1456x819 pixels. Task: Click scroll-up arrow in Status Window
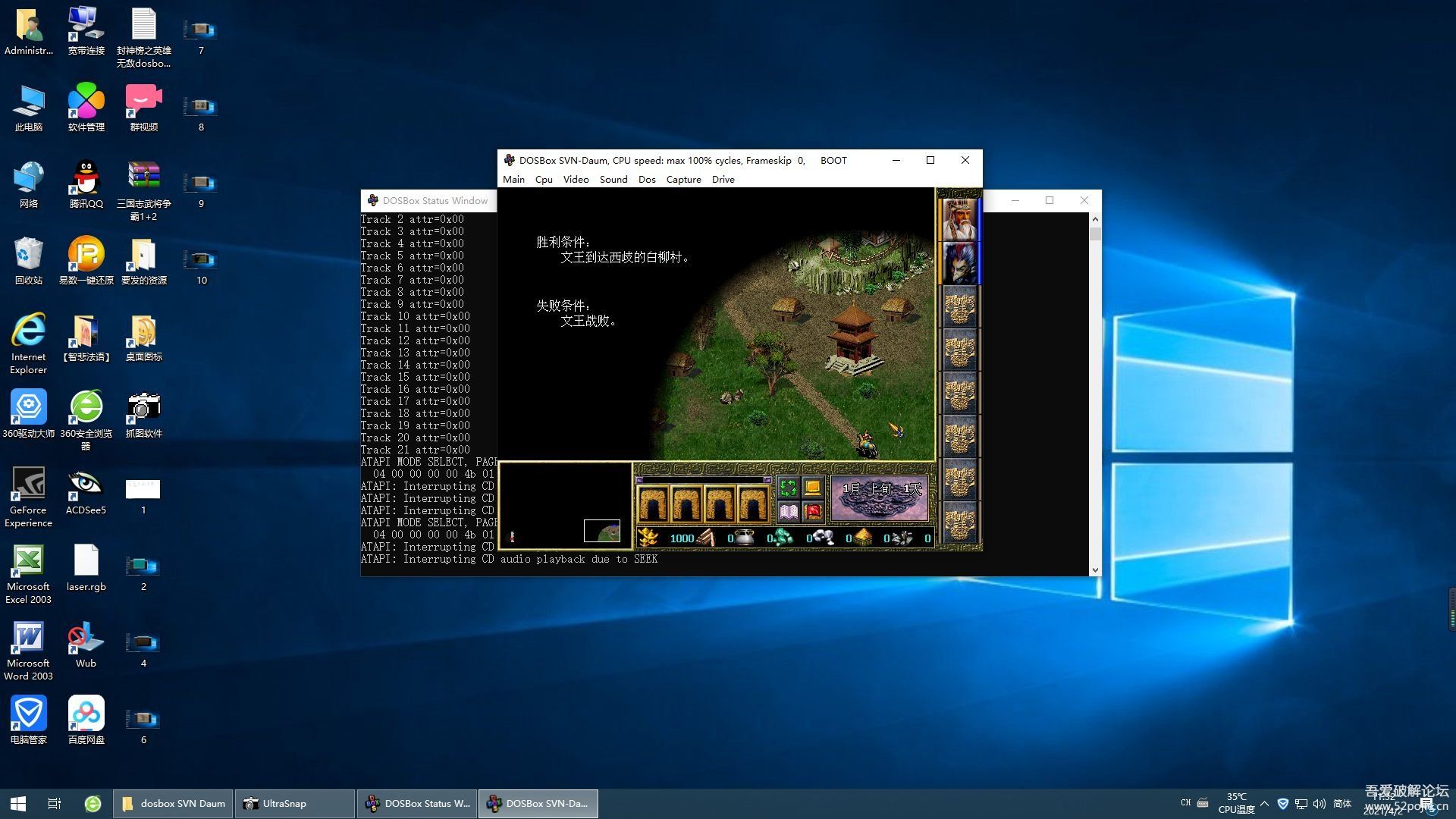click(1095, 219)
